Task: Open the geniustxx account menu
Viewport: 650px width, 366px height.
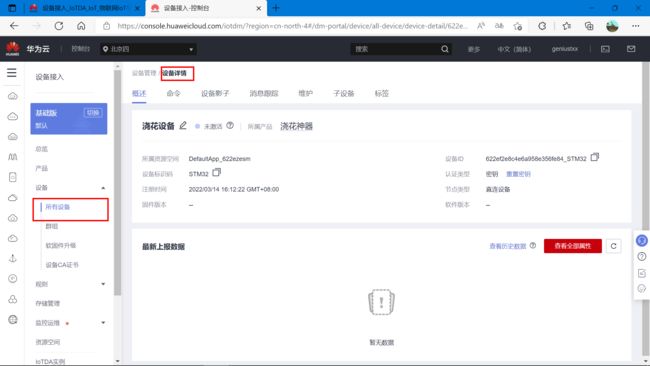Action: pyautogui.click(x=565, y=49)
